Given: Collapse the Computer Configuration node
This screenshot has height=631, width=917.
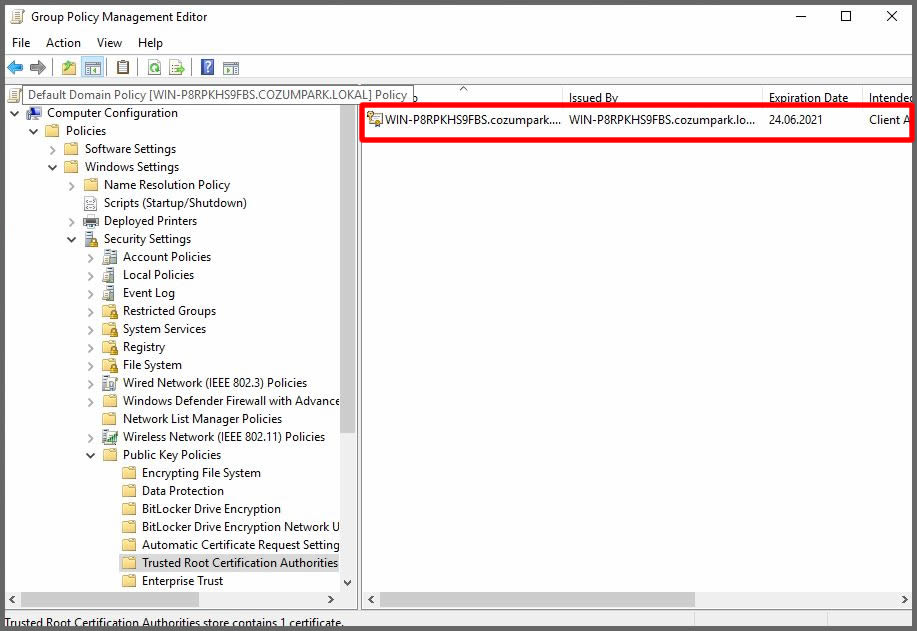Looking at the screenshot, I should 15,113.
